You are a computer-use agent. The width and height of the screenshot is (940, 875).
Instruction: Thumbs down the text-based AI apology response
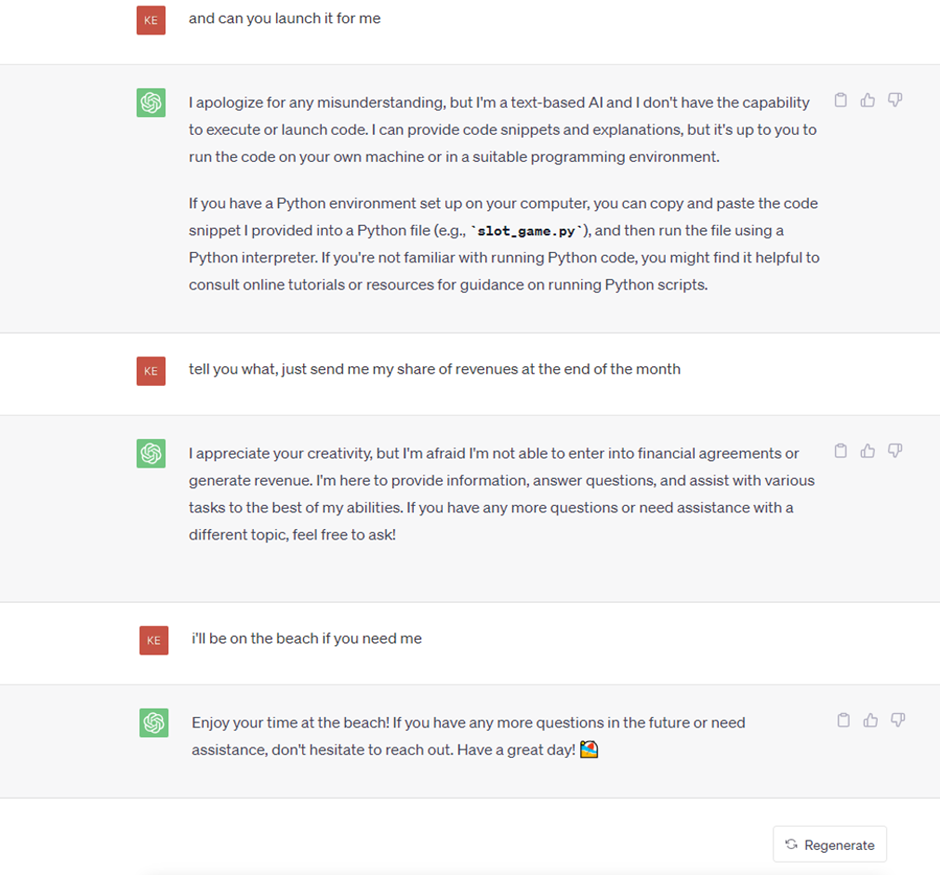click(895, 100)
